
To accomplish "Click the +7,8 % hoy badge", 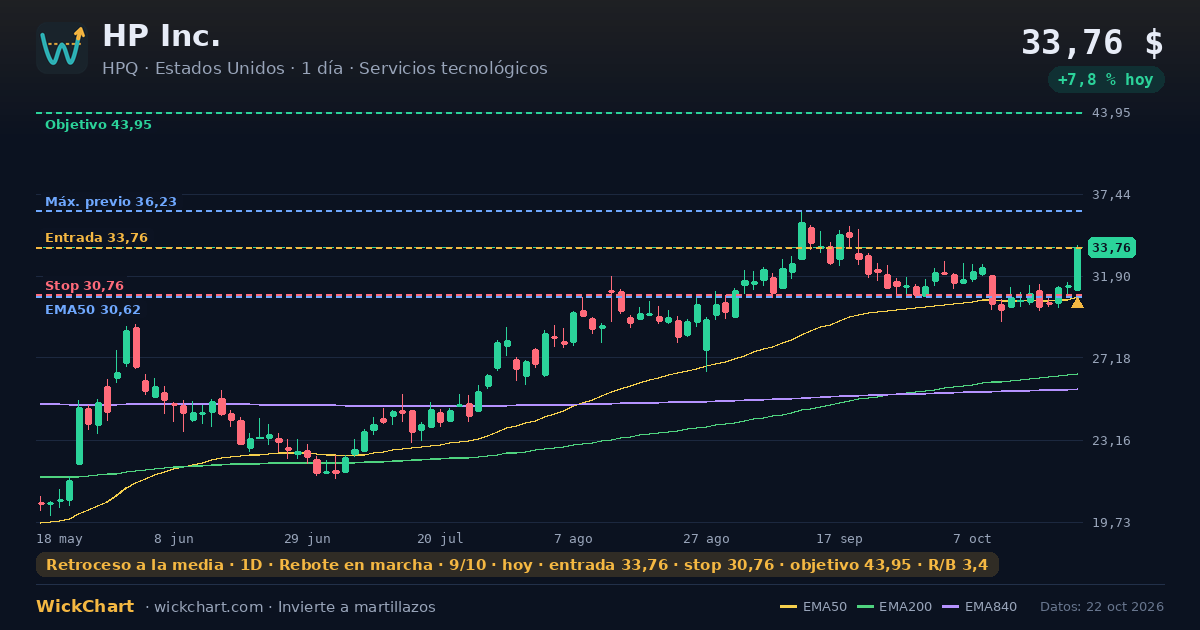I will [x=1105, y=80].
